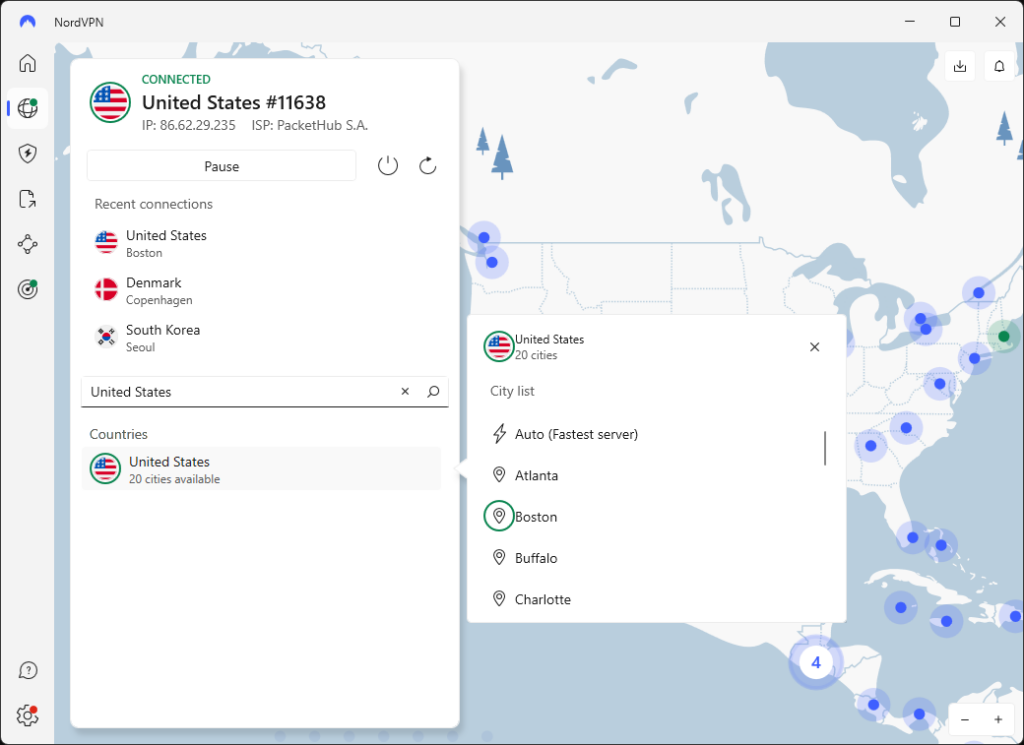Zoom in the map with plus button

point(998,720)
